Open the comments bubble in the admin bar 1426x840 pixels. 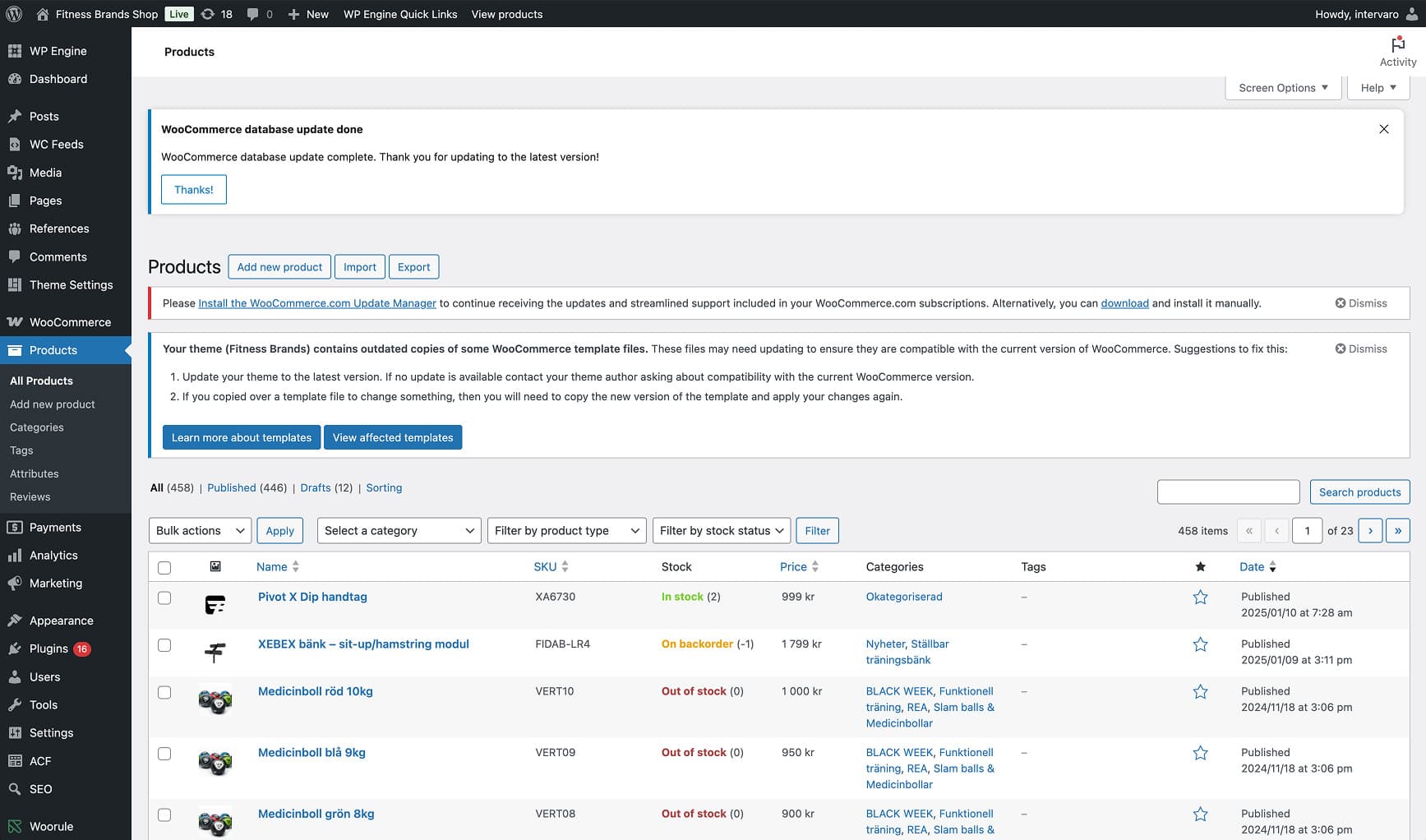pos(257,14)
